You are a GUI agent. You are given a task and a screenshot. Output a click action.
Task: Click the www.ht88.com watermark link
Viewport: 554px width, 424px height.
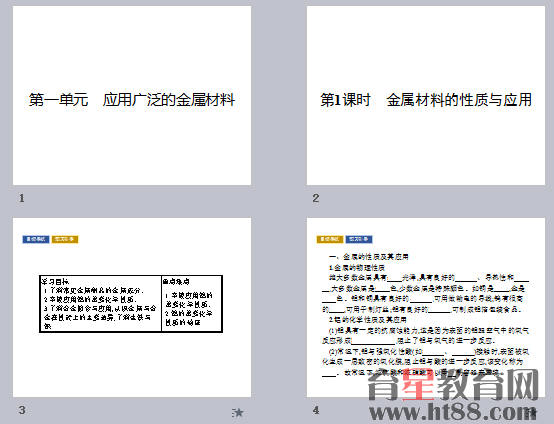tap(453, 412)
